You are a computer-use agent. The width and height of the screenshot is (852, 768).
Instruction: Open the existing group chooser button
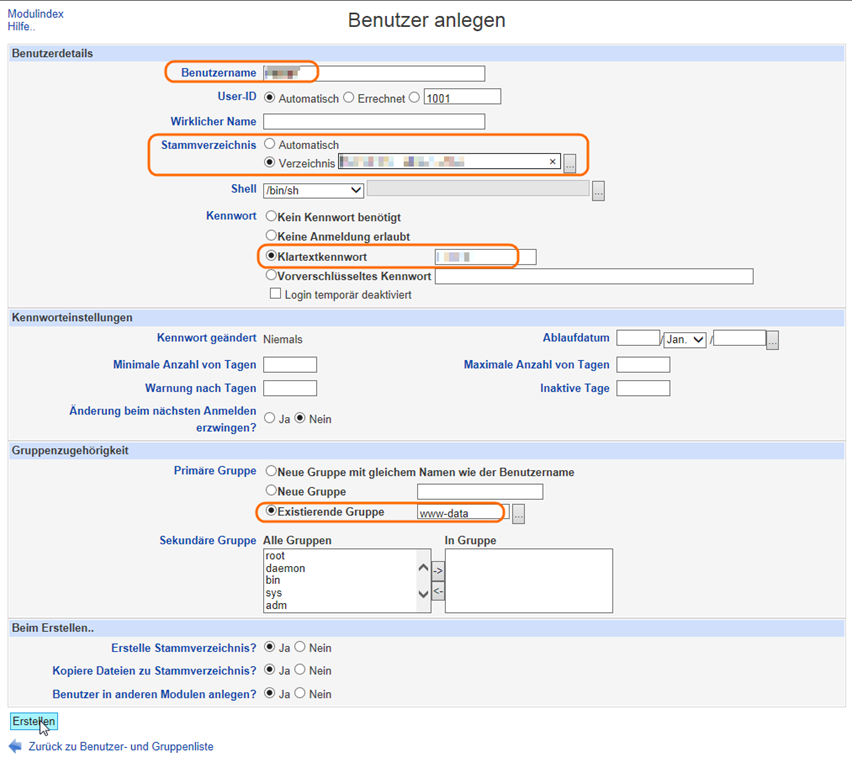[x=518, y=514]
